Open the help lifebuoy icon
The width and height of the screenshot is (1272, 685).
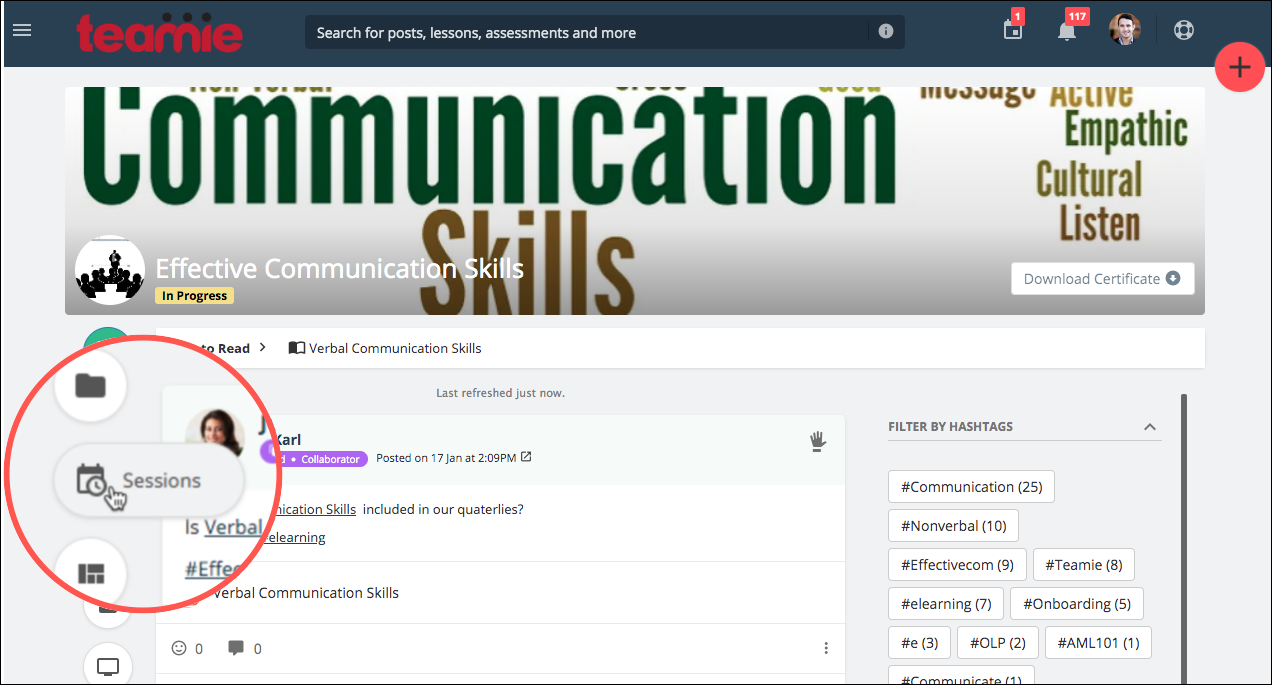[x=1184, y=30]
